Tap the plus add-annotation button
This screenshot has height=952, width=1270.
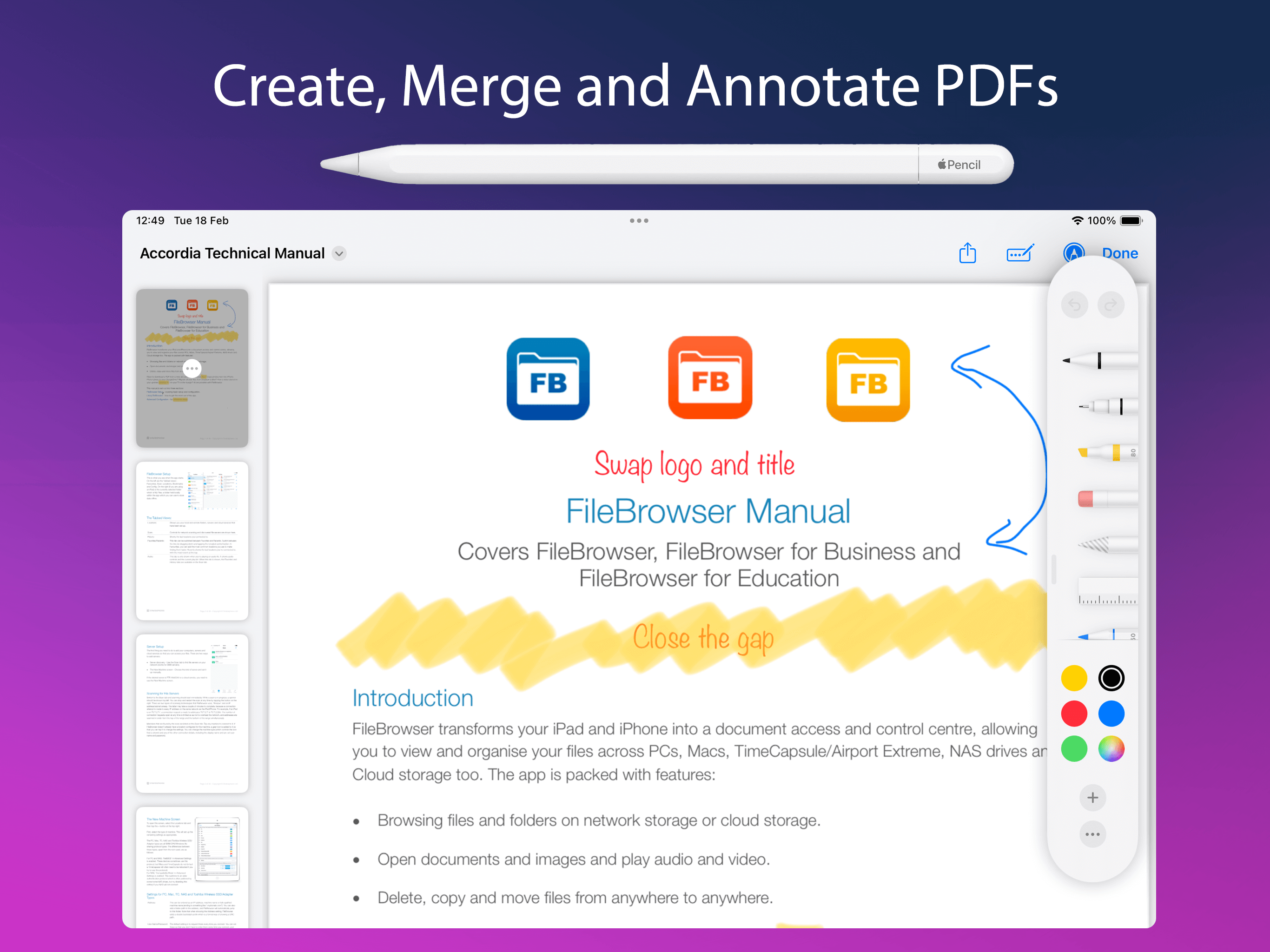(x=1092, y=798)
